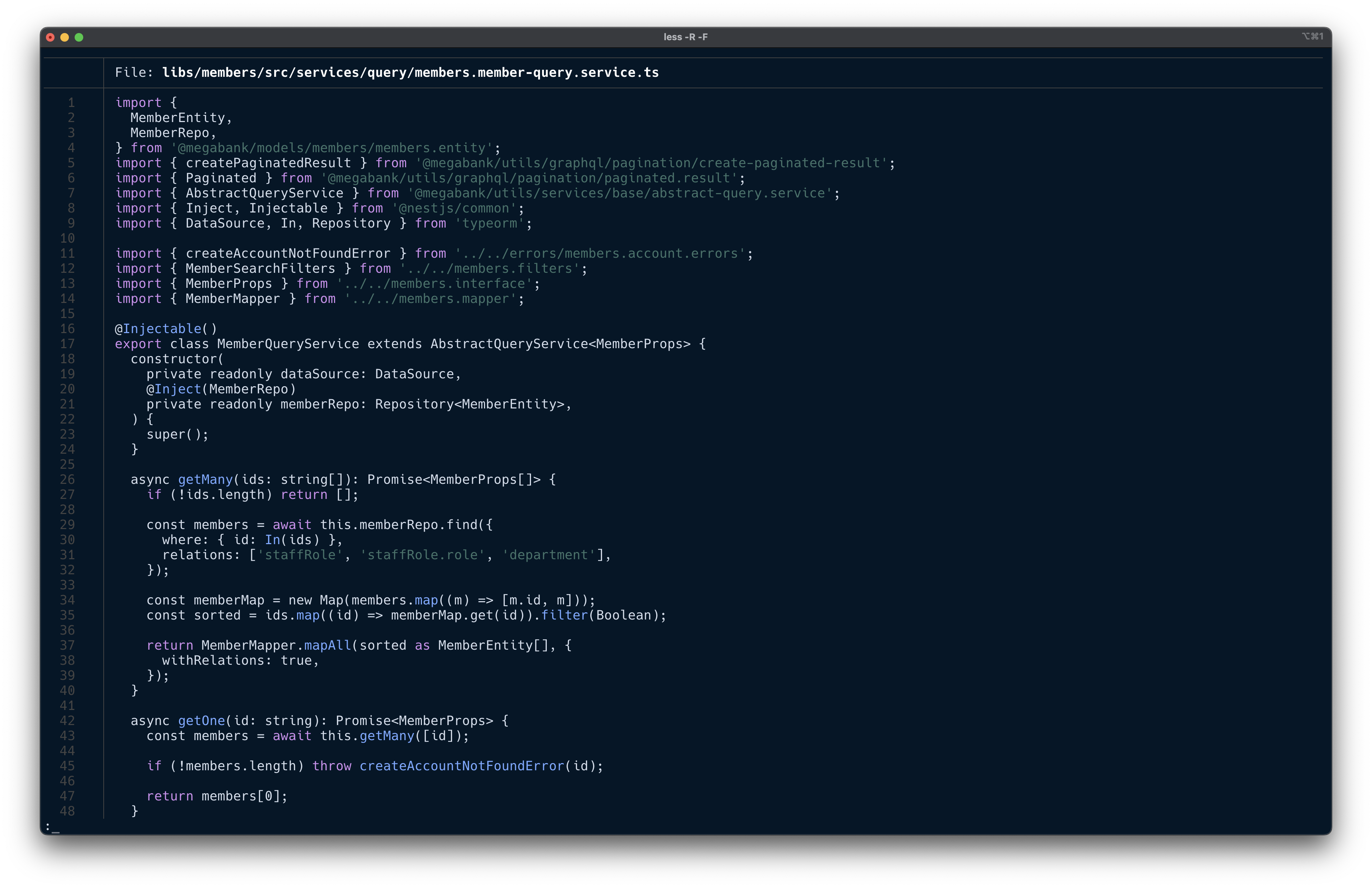Click the 'typeorm' import string
The width and height of the screenshot is (1372, 888).
tap(489, 224)
